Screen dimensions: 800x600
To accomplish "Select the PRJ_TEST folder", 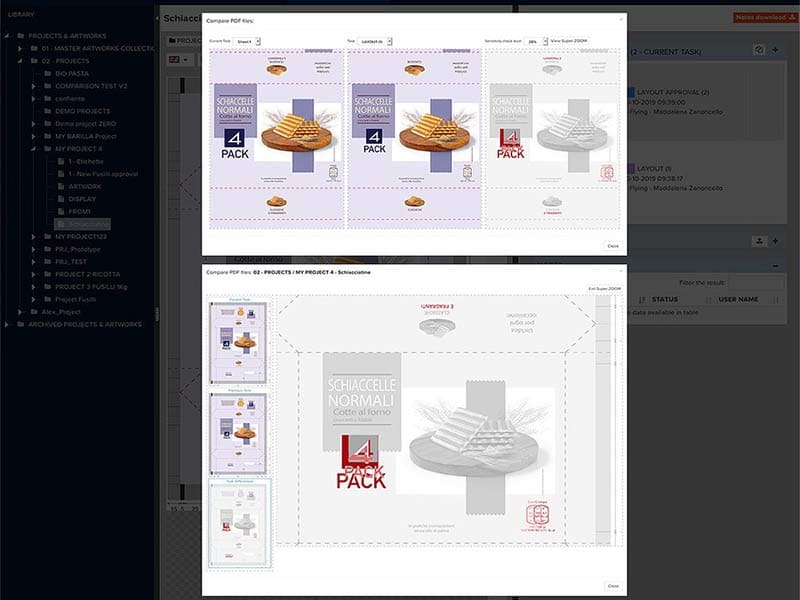I will [x=71, y=262].
